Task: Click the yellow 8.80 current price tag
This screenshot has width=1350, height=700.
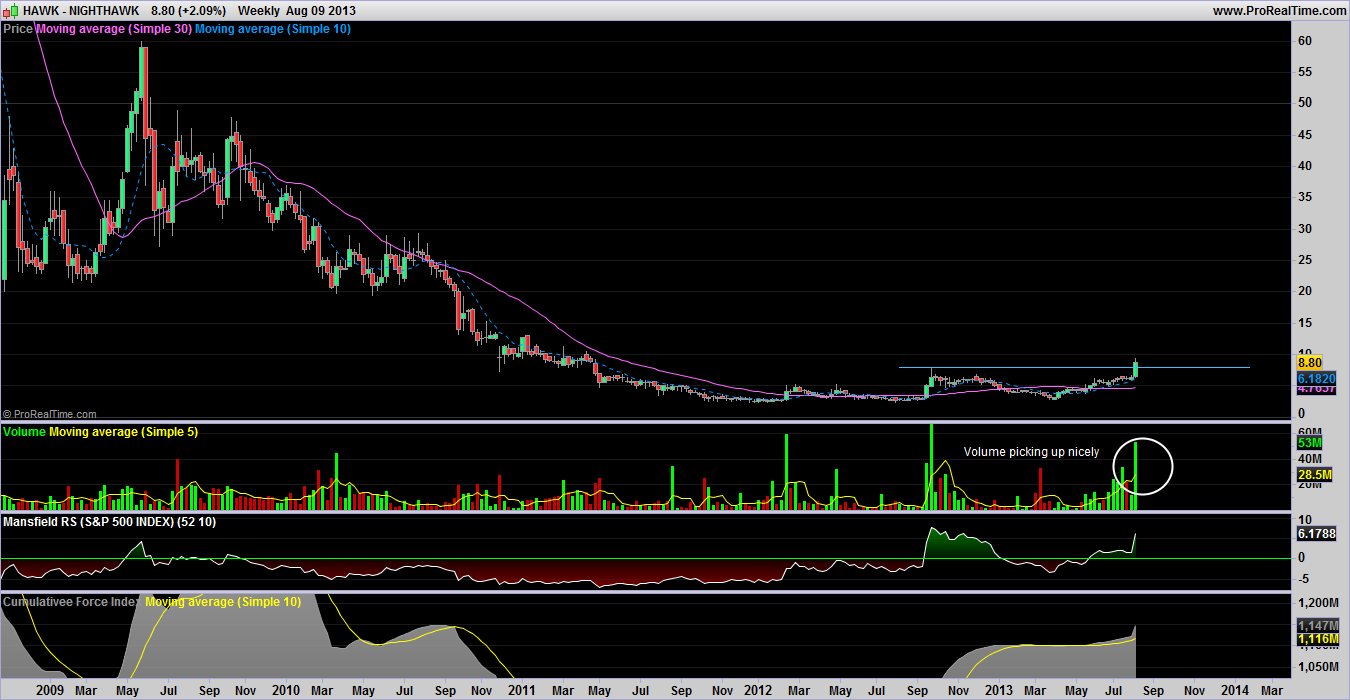Action: [1310, 364]
